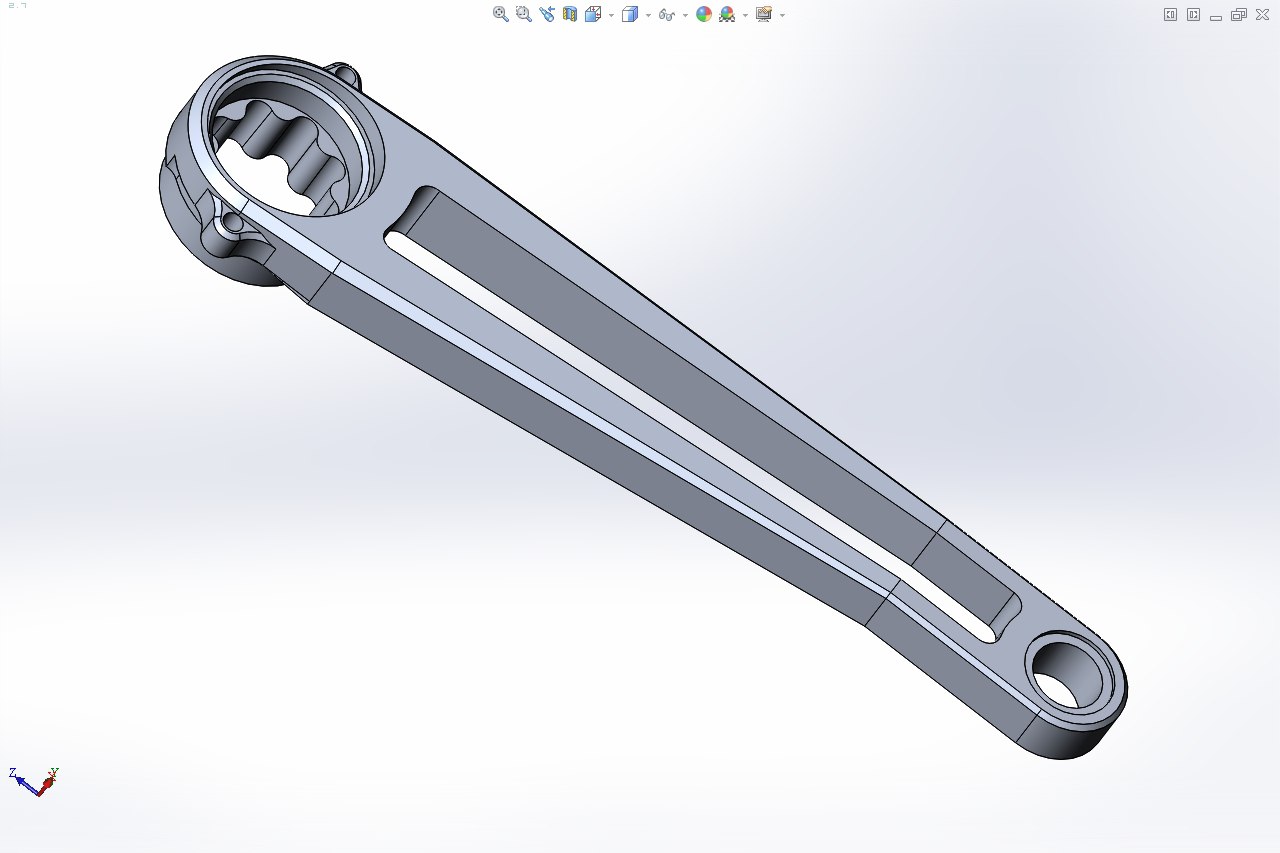Click the tile-right window layout button
Screen dimensions: 1280x853
[x=1193, y=14]
